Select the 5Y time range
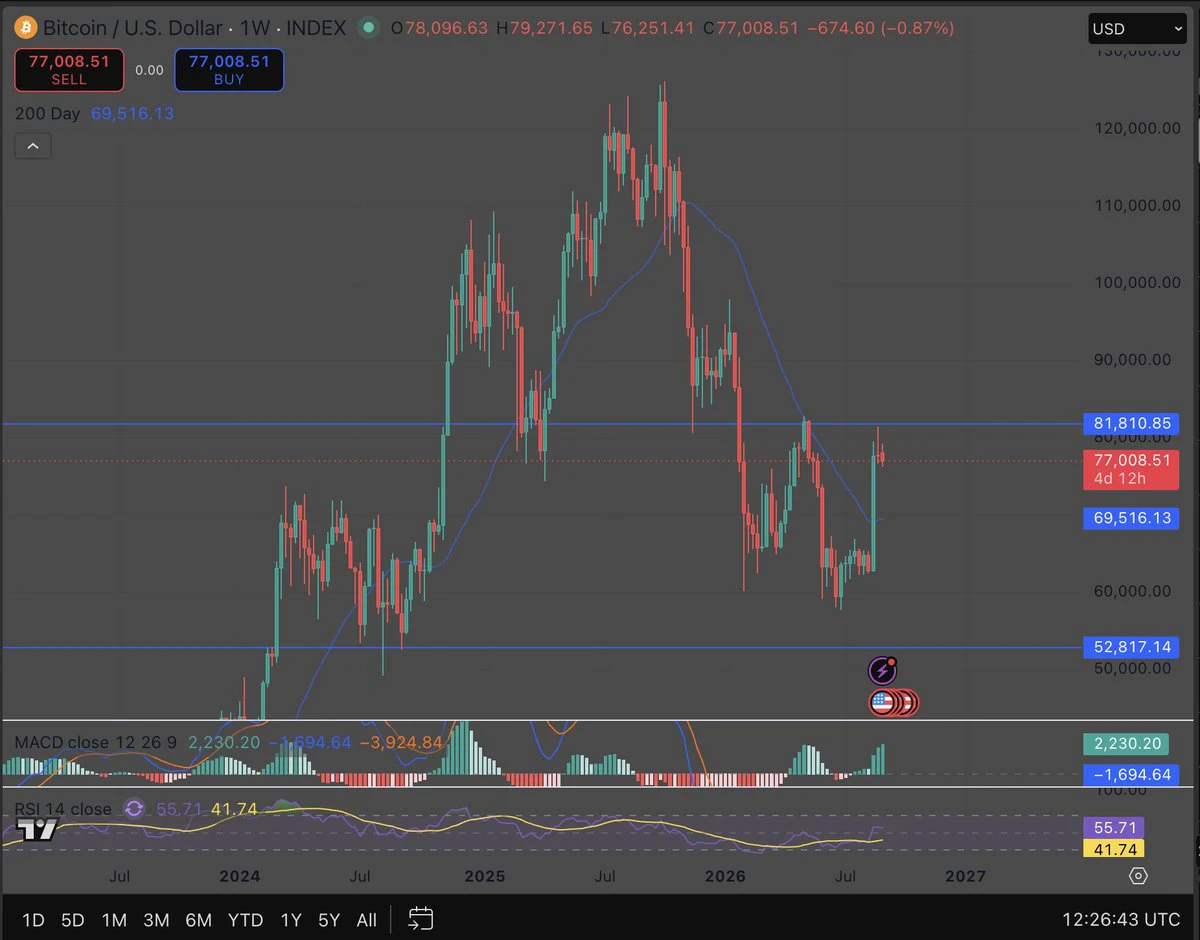 (329, 919)
